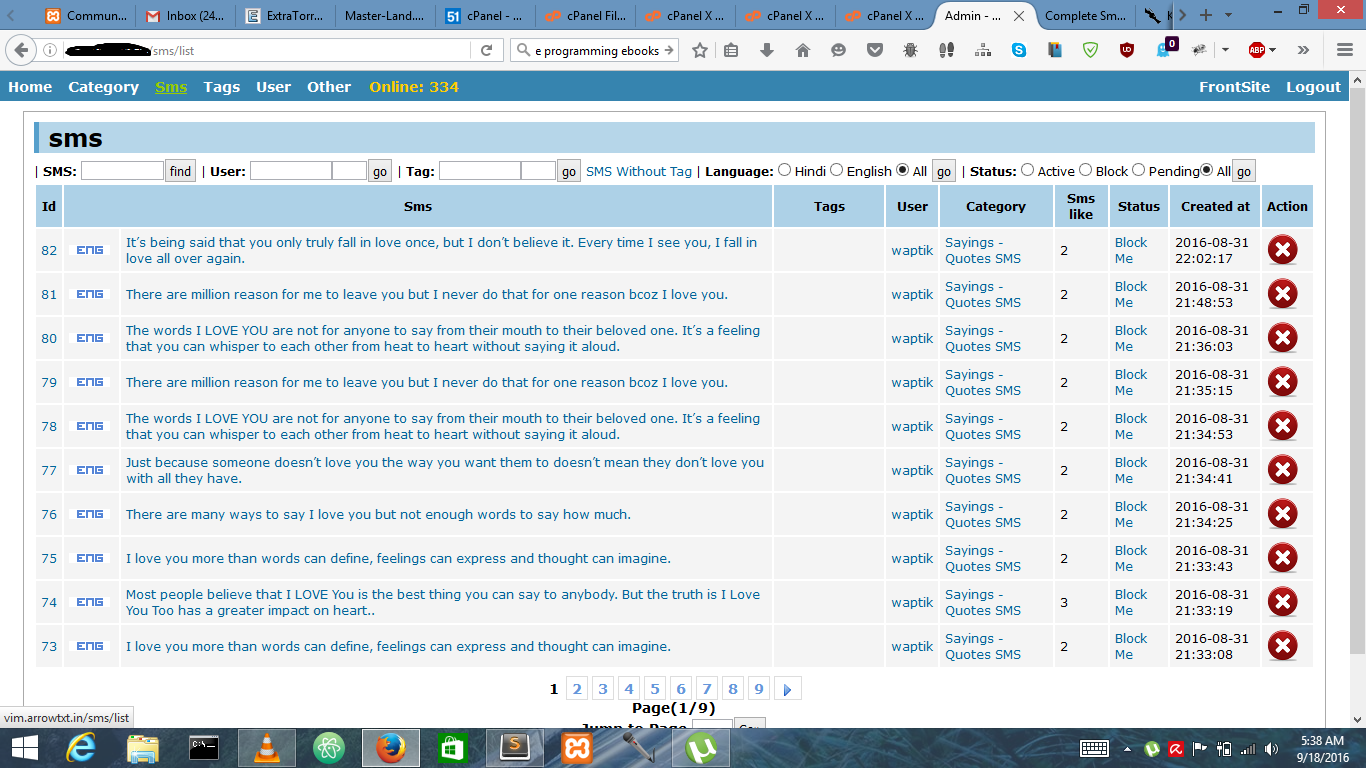The height and width of the screenshot is (768, 1366).
Task: Choose Pending status radio button
Action: tap(1138, 171)
